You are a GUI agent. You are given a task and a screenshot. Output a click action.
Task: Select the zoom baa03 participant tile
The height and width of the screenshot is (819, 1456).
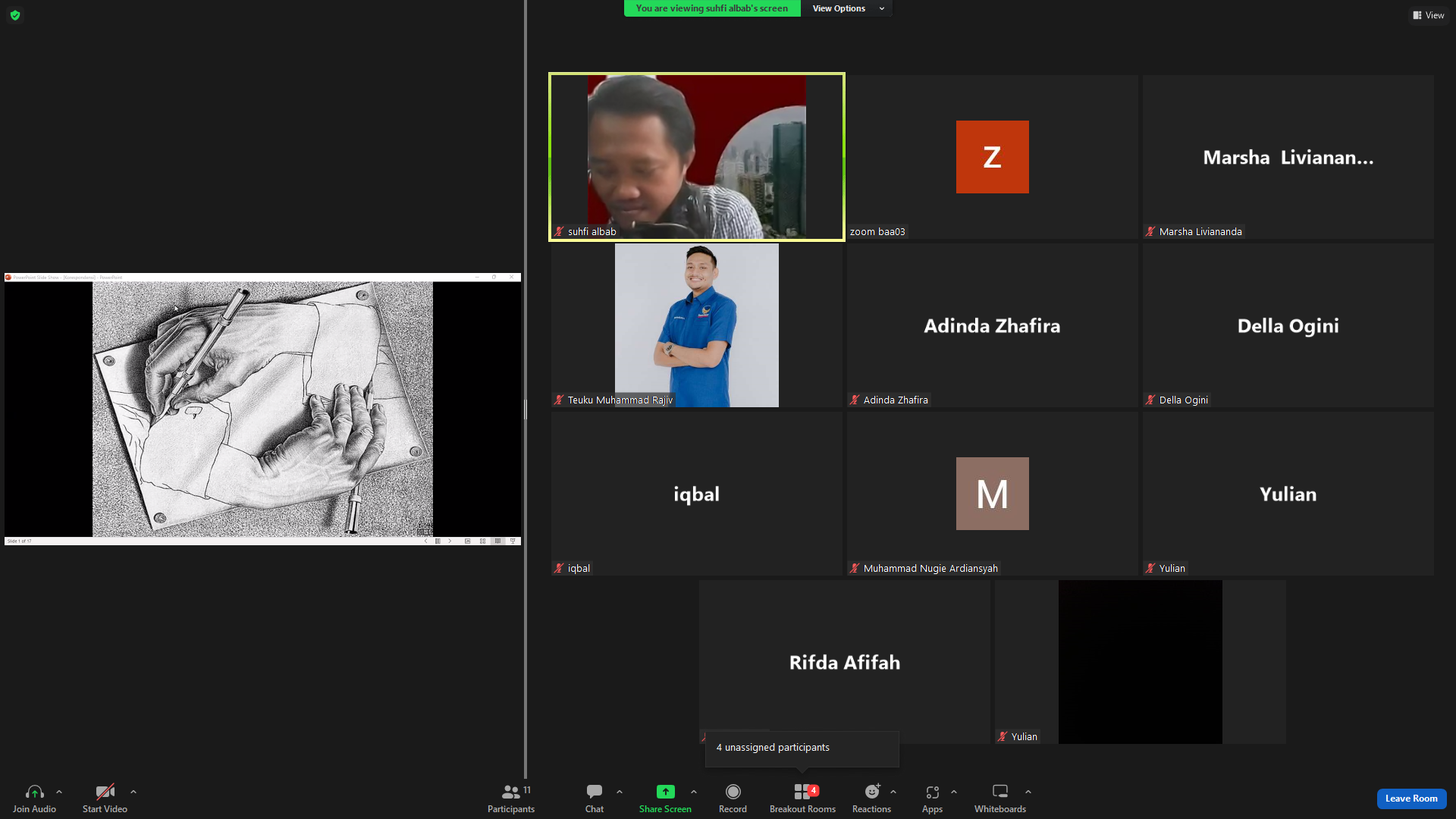(x=993, y=157)
